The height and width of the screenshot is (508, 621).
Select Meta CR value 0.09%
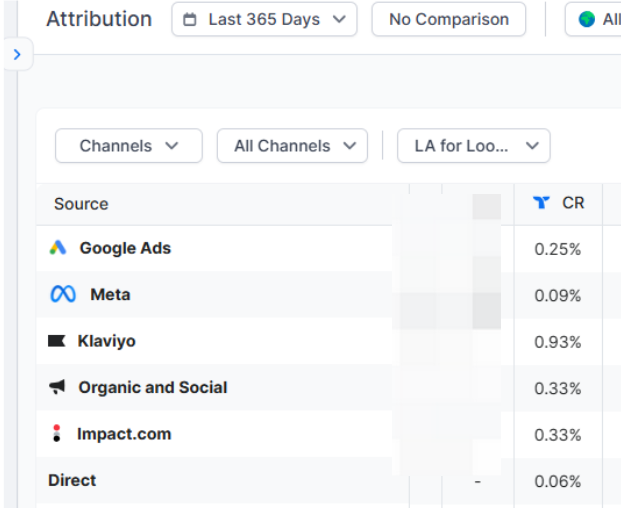(x=558, y=295)
